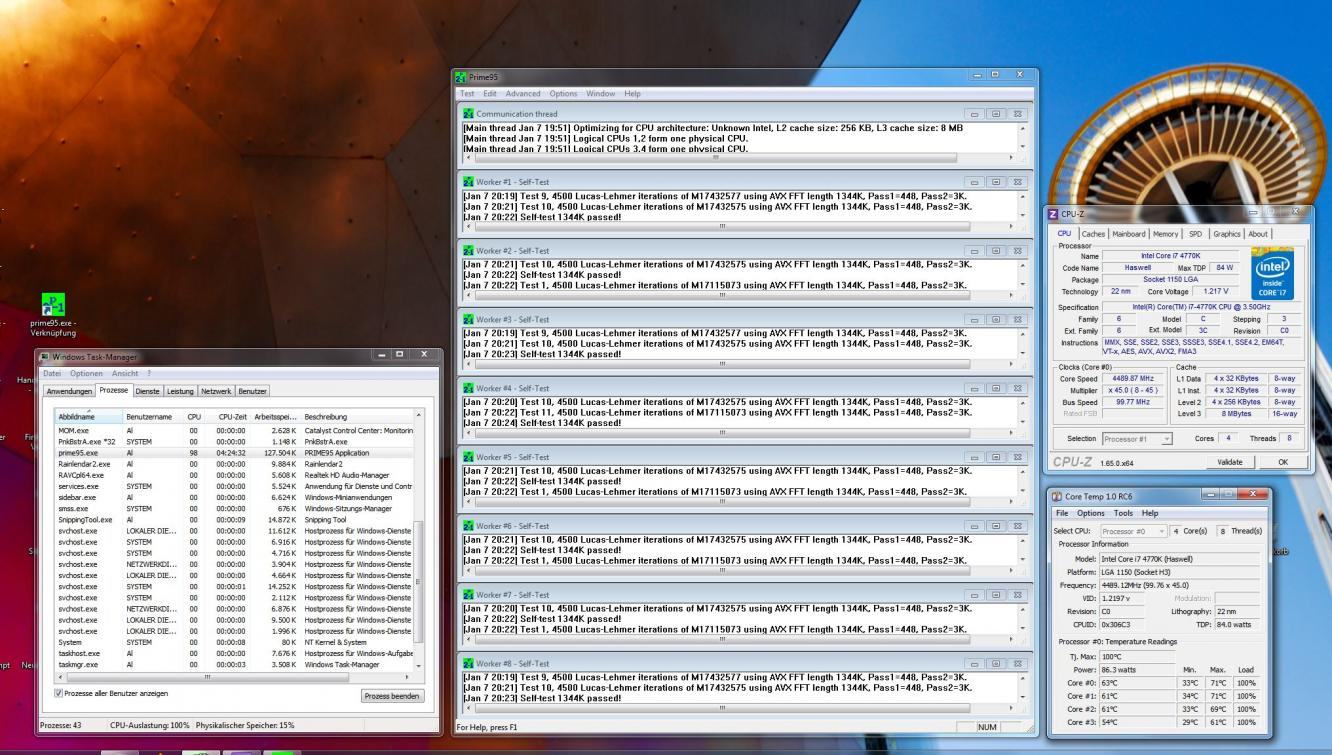
Task: Switch to the Caches tab in CPU-Z
Action: coord(1093,234)
